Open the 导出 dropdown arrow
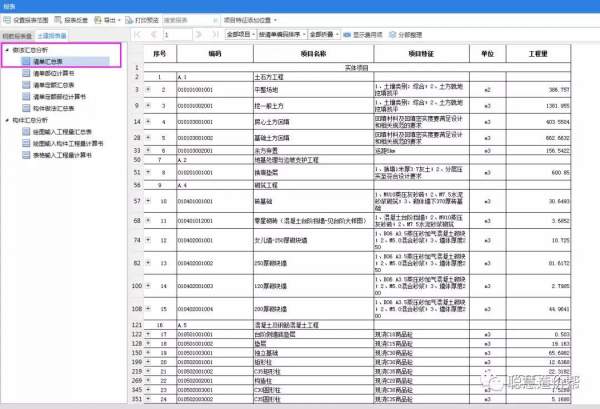Image resolution: width=600 pixels, height=409 pixels. [x=119, y=20]
